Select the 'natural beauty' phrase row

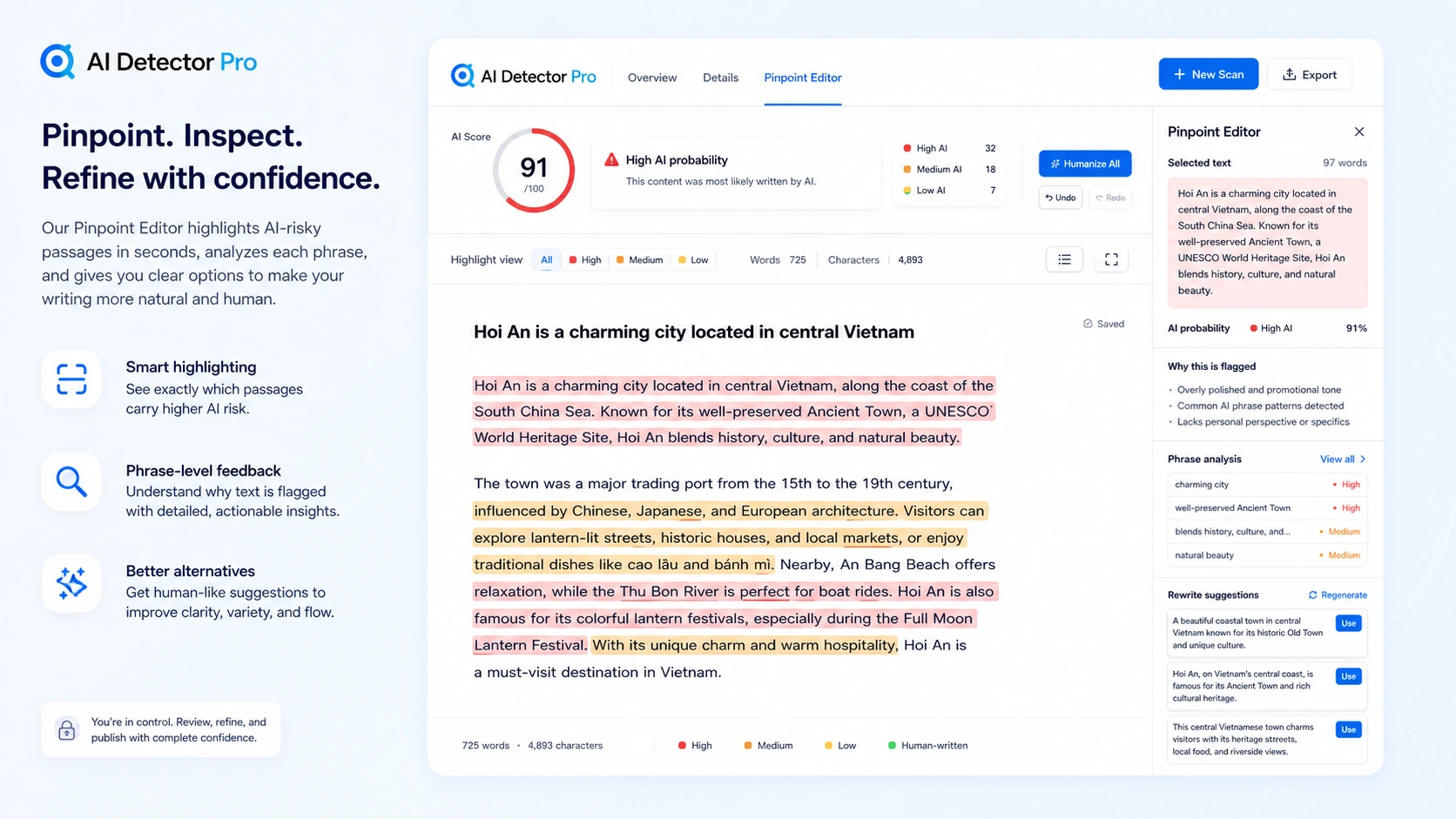point(1267,555)
